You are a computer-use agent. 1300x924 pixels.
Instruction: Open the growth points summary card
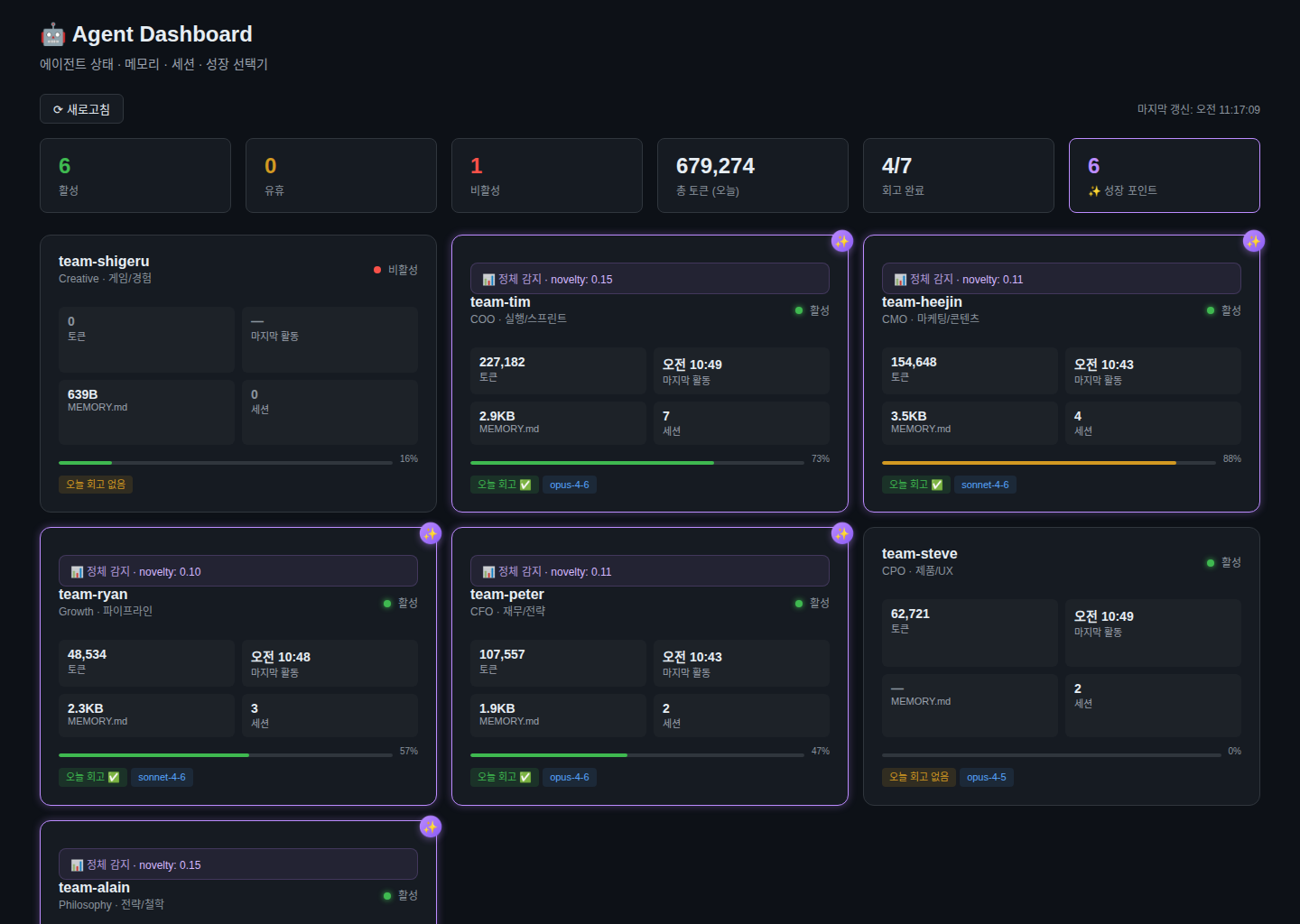(x=1164, y=175)
